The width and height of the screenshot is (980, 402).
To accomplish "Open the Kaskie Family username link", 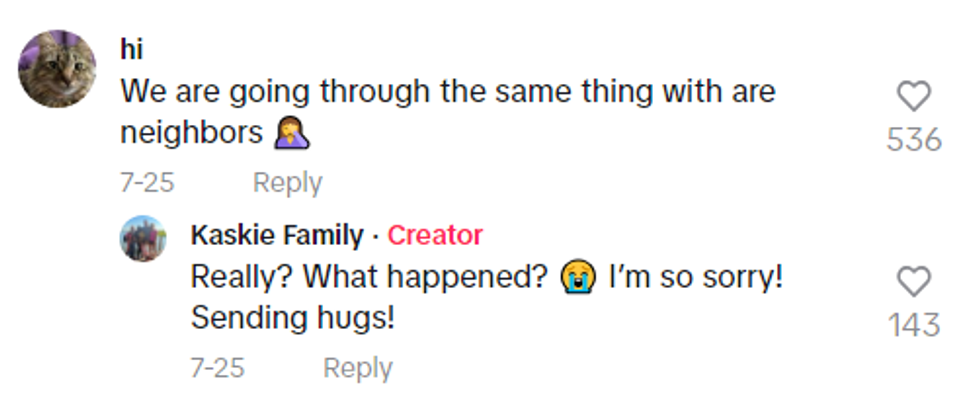I will point(277,236).
